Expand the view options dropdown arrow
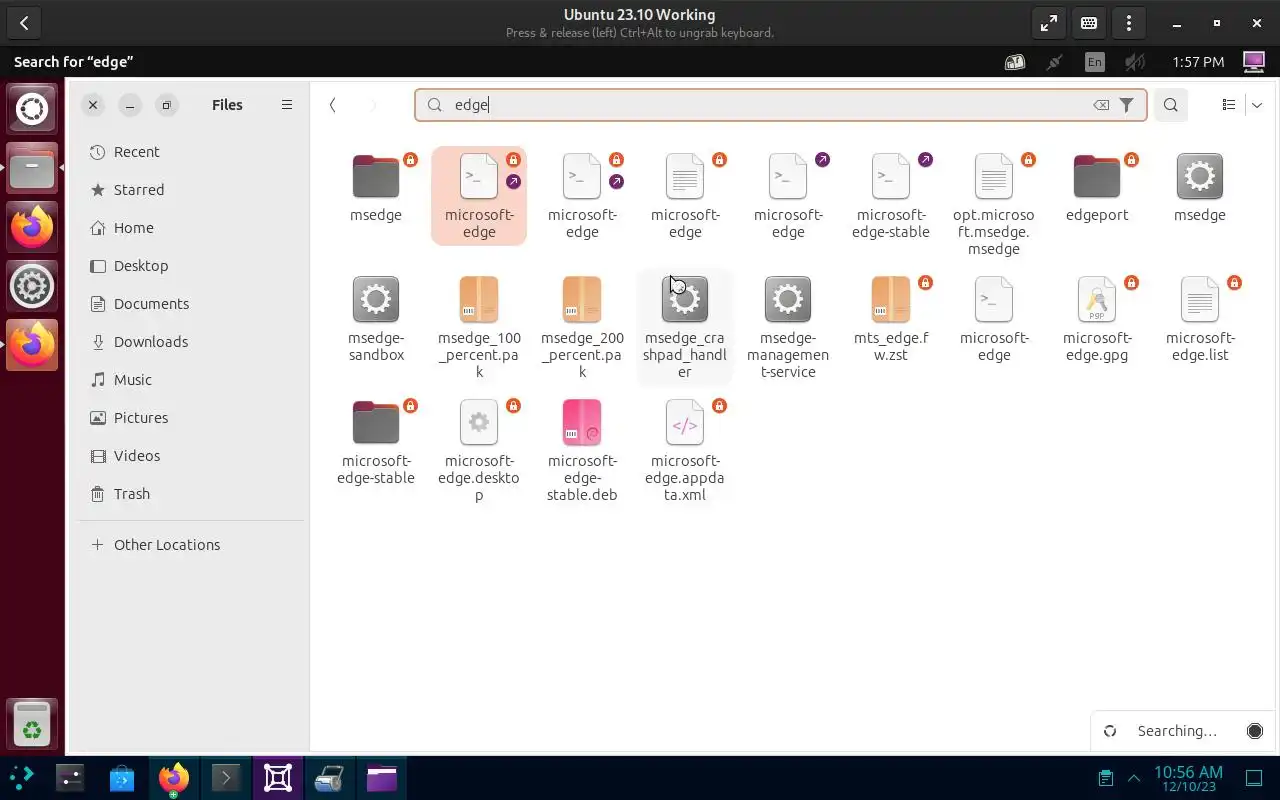 (x=1257, y=105)
